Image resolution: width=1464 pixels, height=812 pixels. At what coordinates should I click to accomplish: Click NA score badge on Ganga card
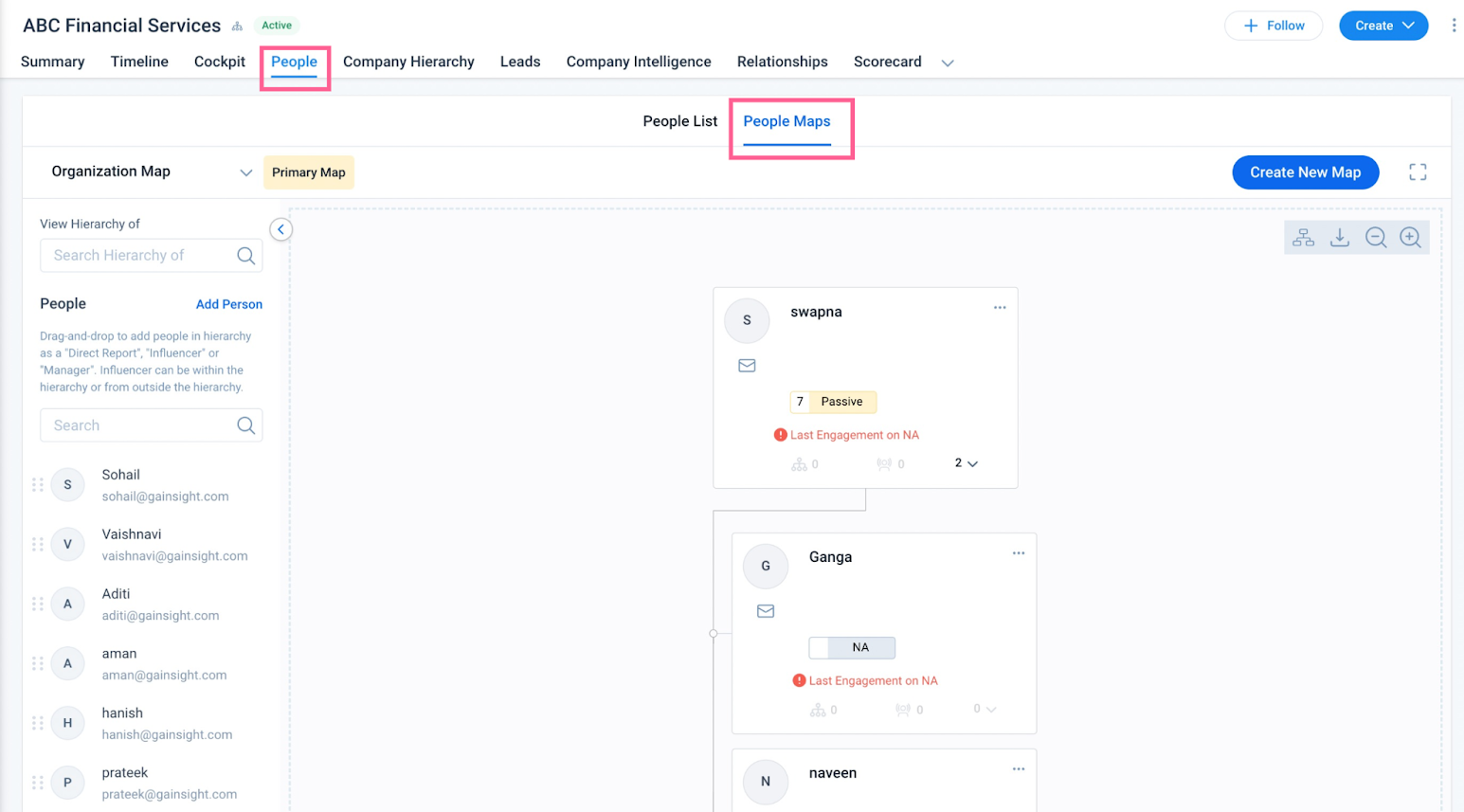pyautogui.click(x=852, y=647)
